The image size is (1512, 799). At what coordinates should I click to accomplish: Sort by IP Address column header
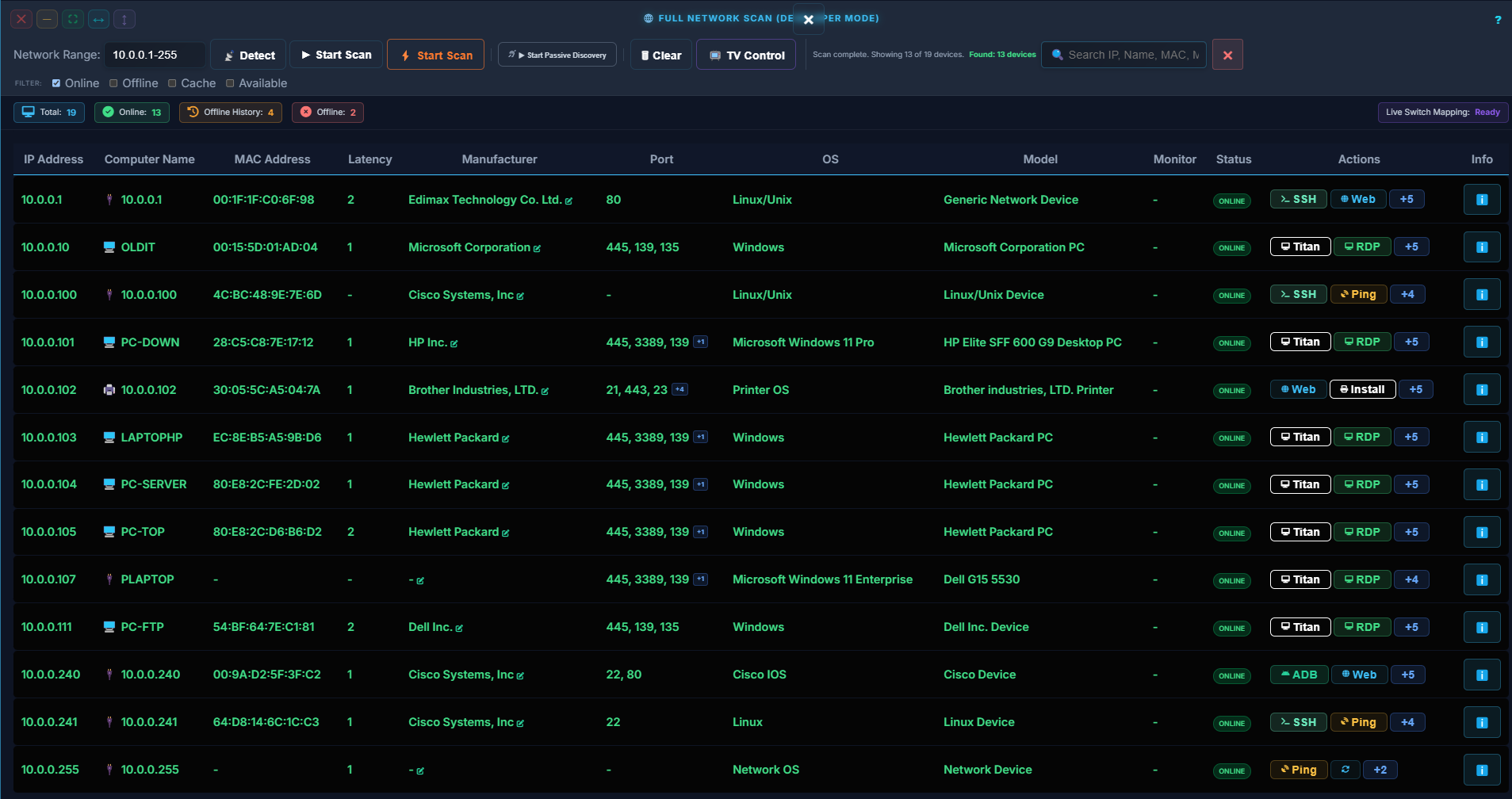click(53, 159)
